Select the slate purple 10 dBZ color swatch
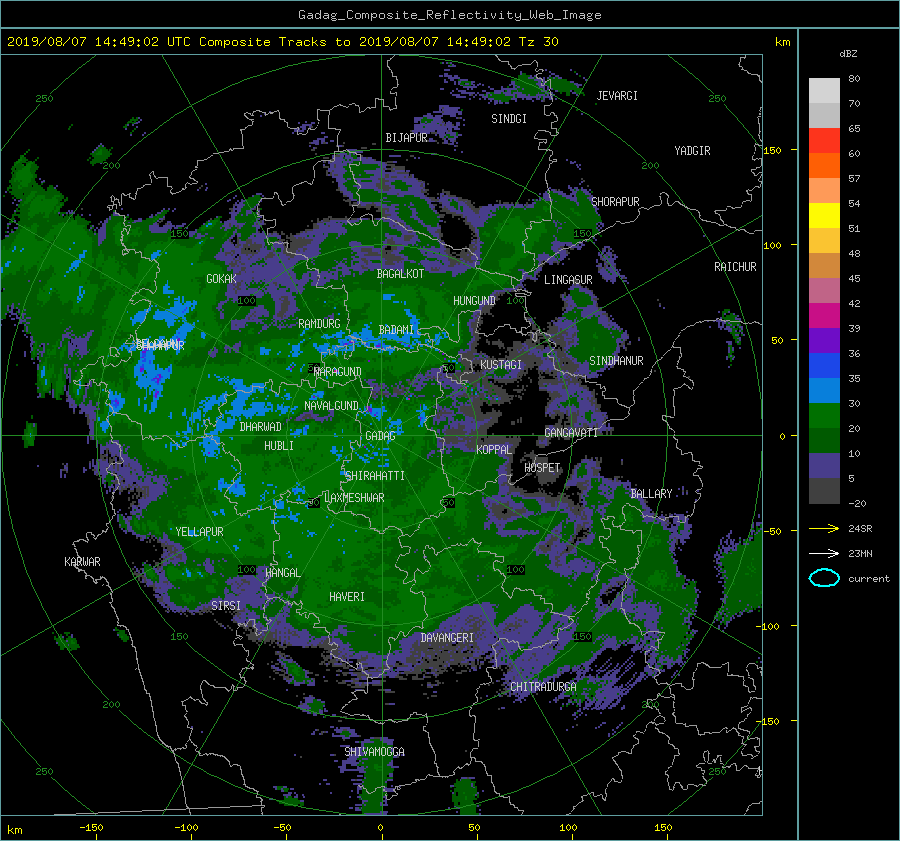900x841 pixels. (824, 466)
